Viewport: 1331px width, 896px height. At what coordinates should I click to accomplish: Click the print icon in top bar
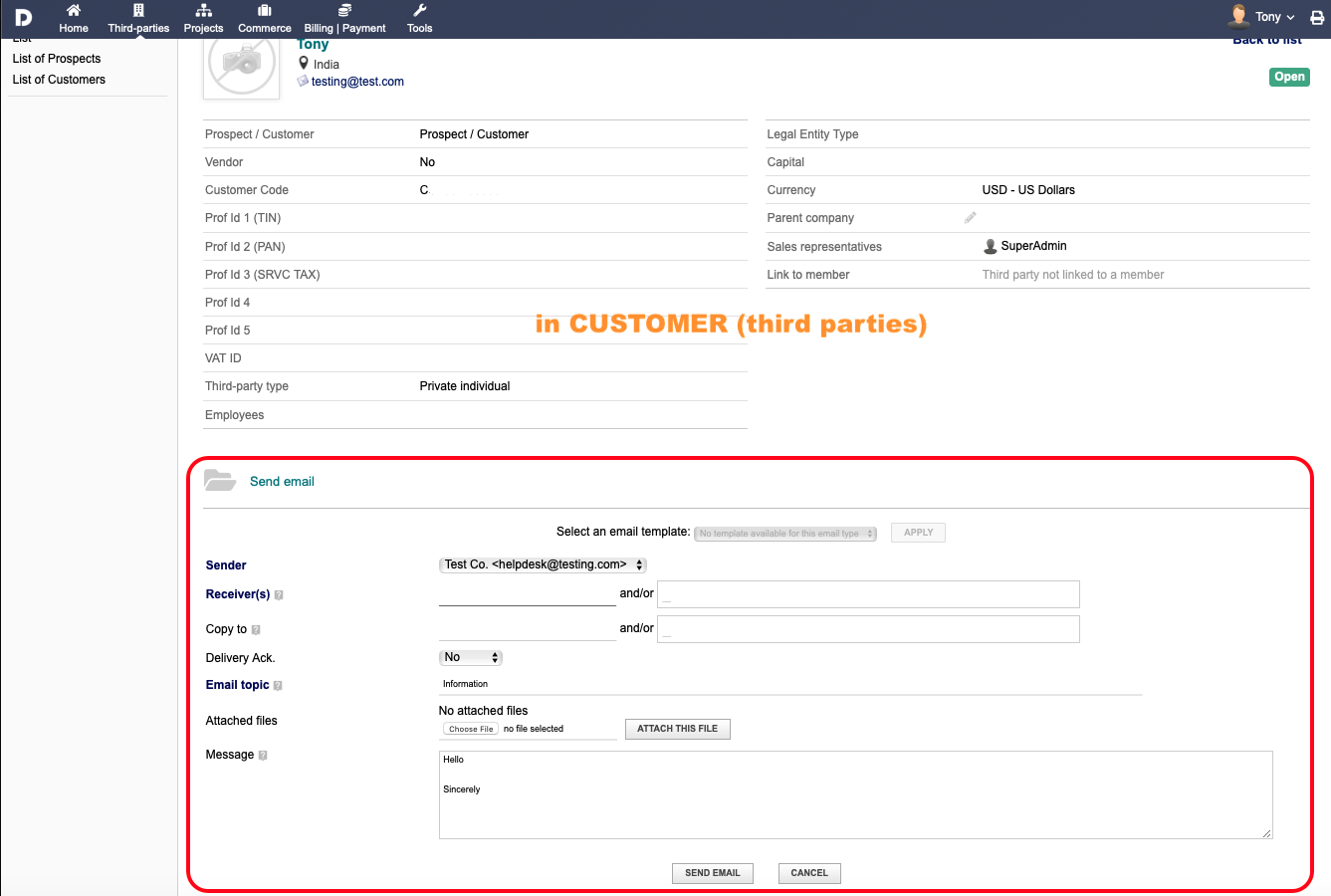(1317, 18)
